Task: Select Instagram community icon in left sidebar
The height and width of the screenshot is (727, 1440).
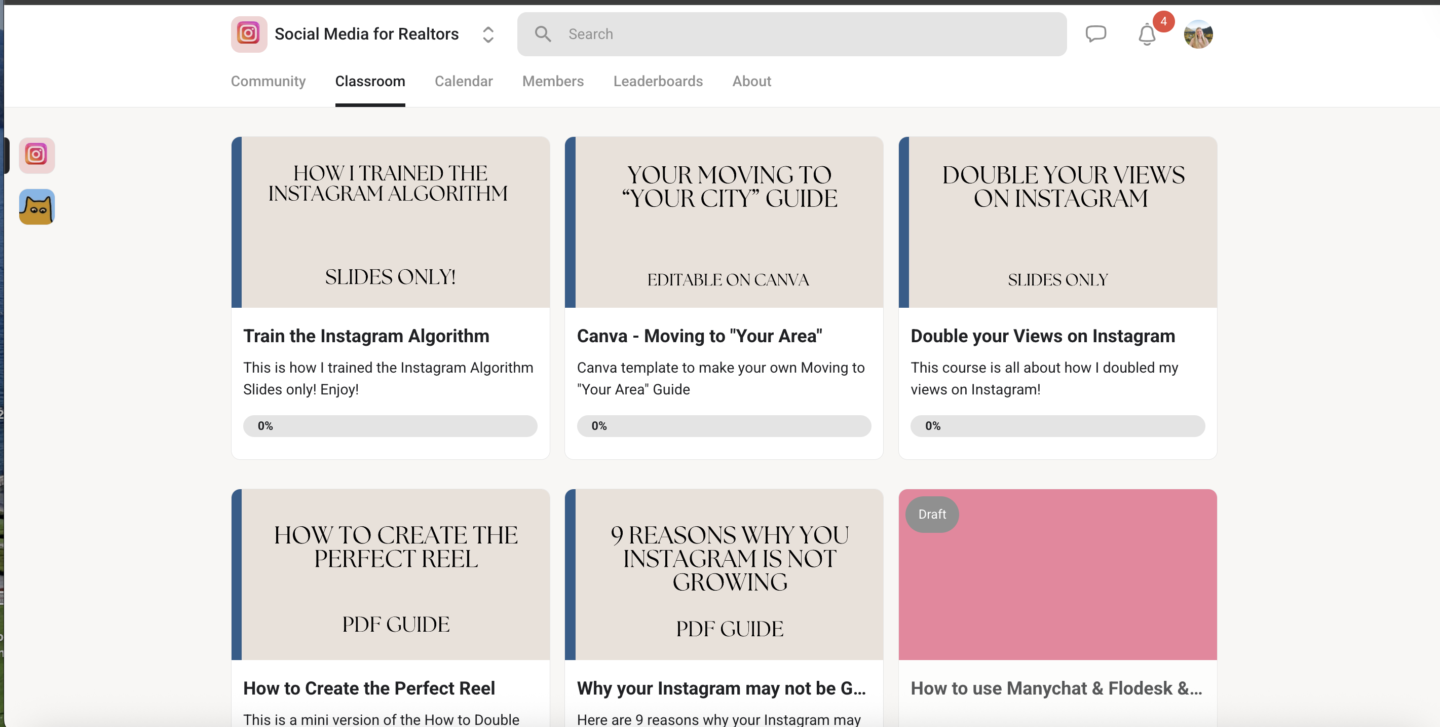Action: tap(37, 155)
